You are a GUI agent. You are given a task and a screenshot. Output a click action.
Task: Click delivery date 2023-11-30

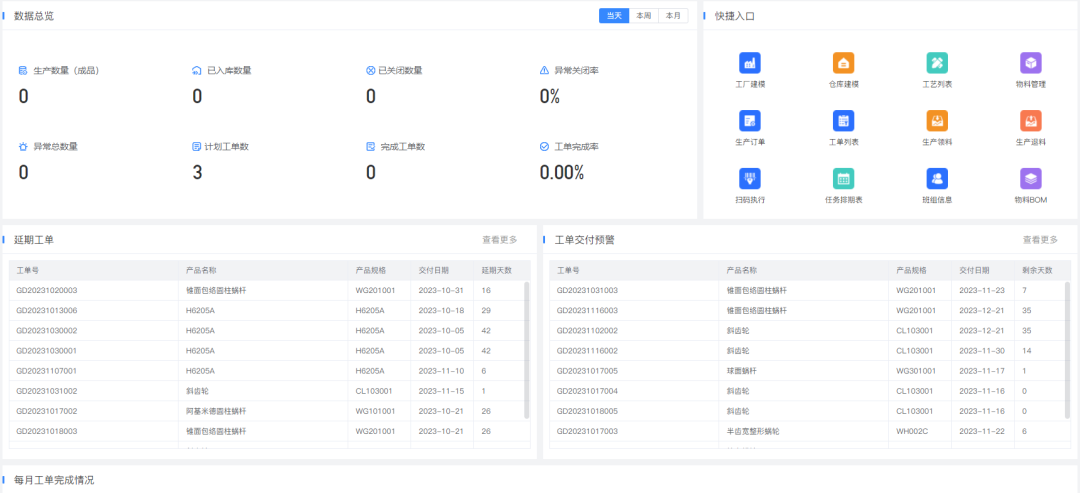click(x=982, y=350)
